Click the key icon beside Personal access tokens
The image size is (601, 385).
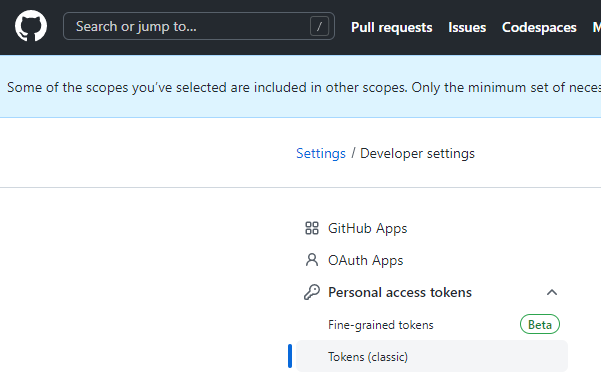click(312, 292)
